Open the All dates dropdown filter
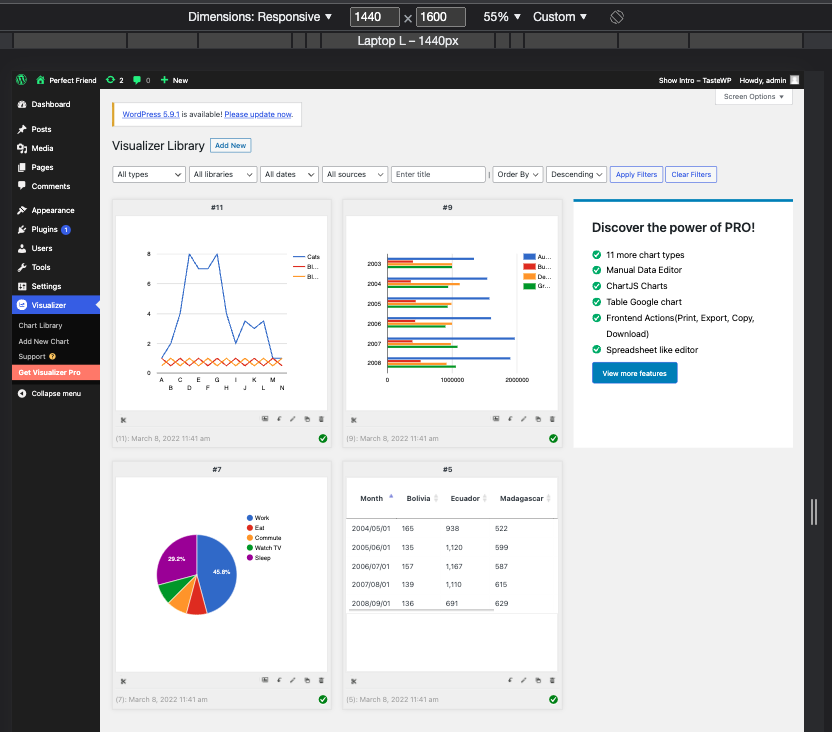 click(x=289, y=175)
